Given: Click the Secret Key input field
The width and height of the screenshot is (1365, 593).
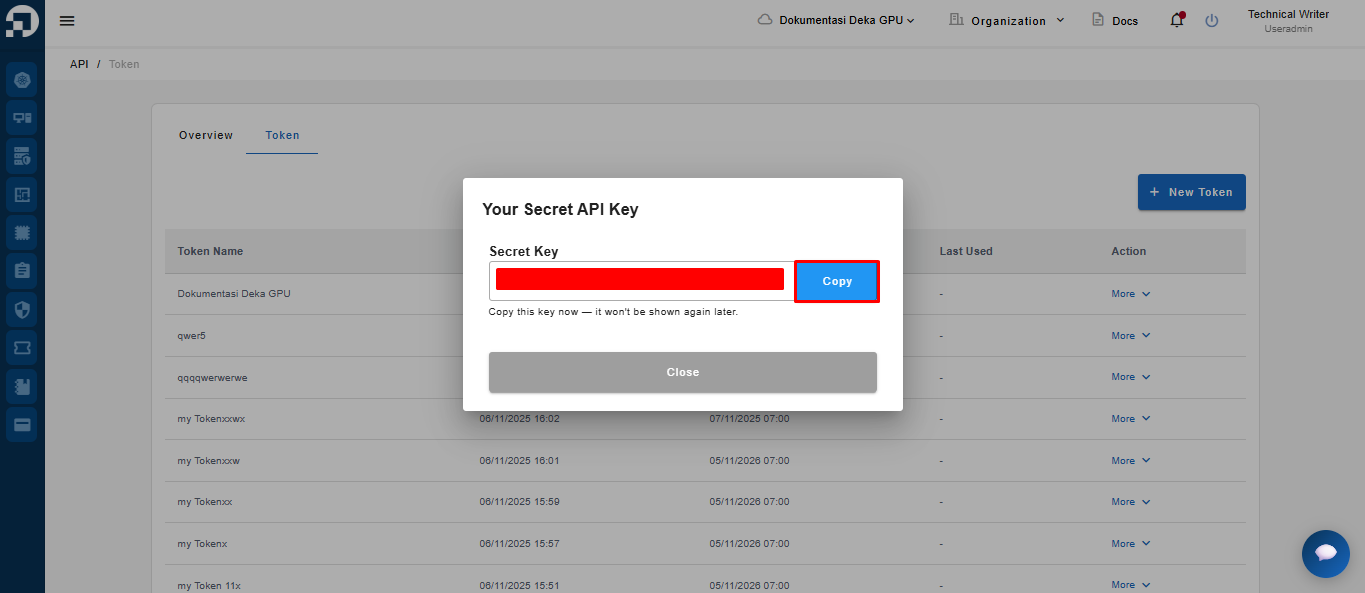Looking at the screenshot, I should (641, 281).
